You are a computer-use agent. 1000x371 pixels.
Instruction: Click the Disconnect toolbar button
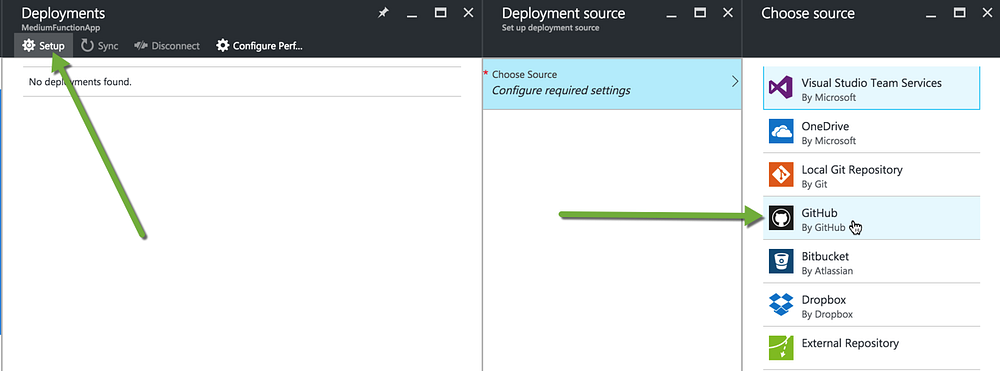click(167, 46)
